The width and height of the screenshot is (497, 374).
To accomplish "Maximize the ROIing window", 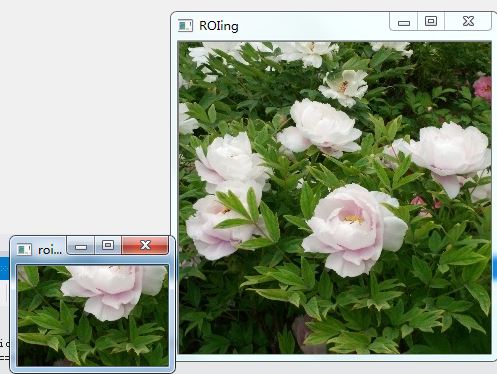I will pos(431,22).
